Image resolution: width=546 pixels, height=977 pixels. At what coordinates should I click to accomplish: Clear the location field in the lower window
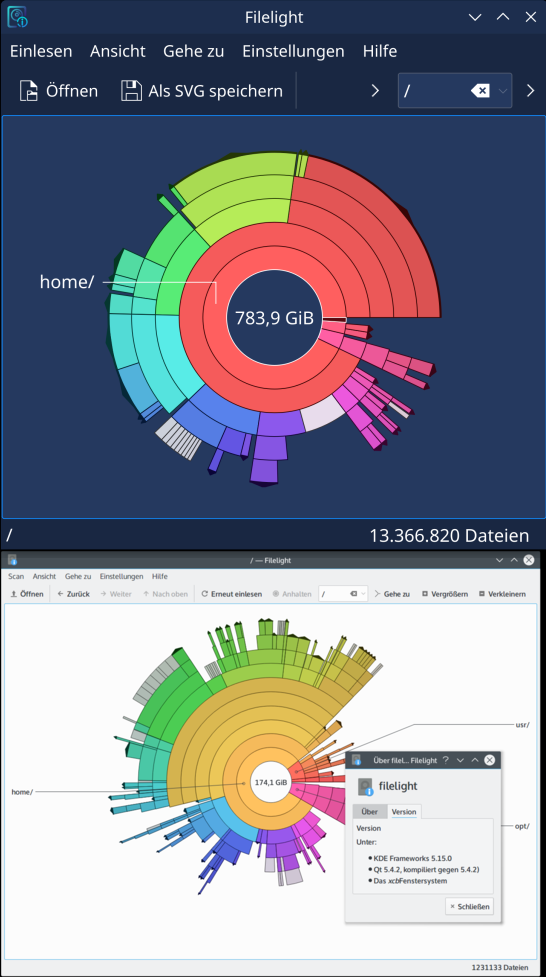point(353,594)
